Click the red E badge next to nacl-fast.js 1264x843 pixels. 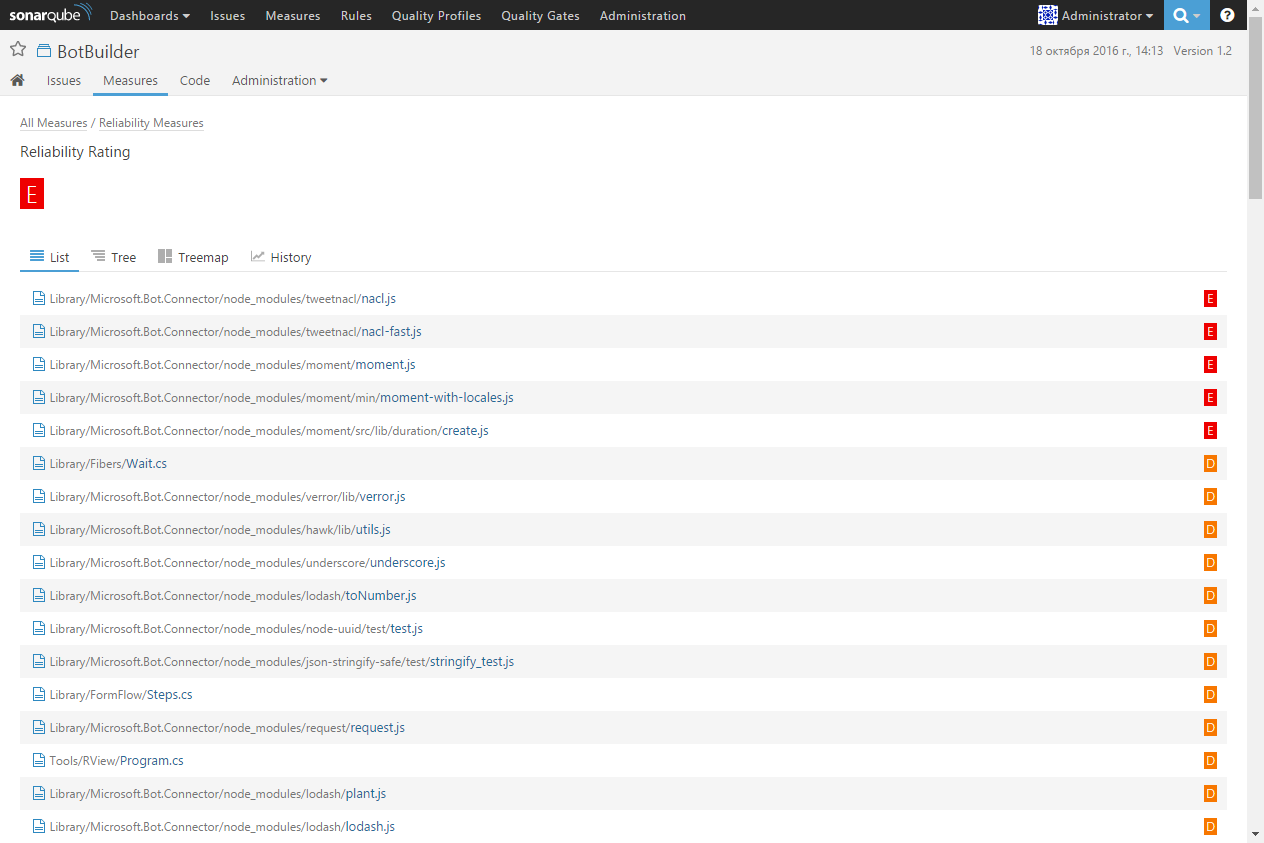tap(1210, 331)
